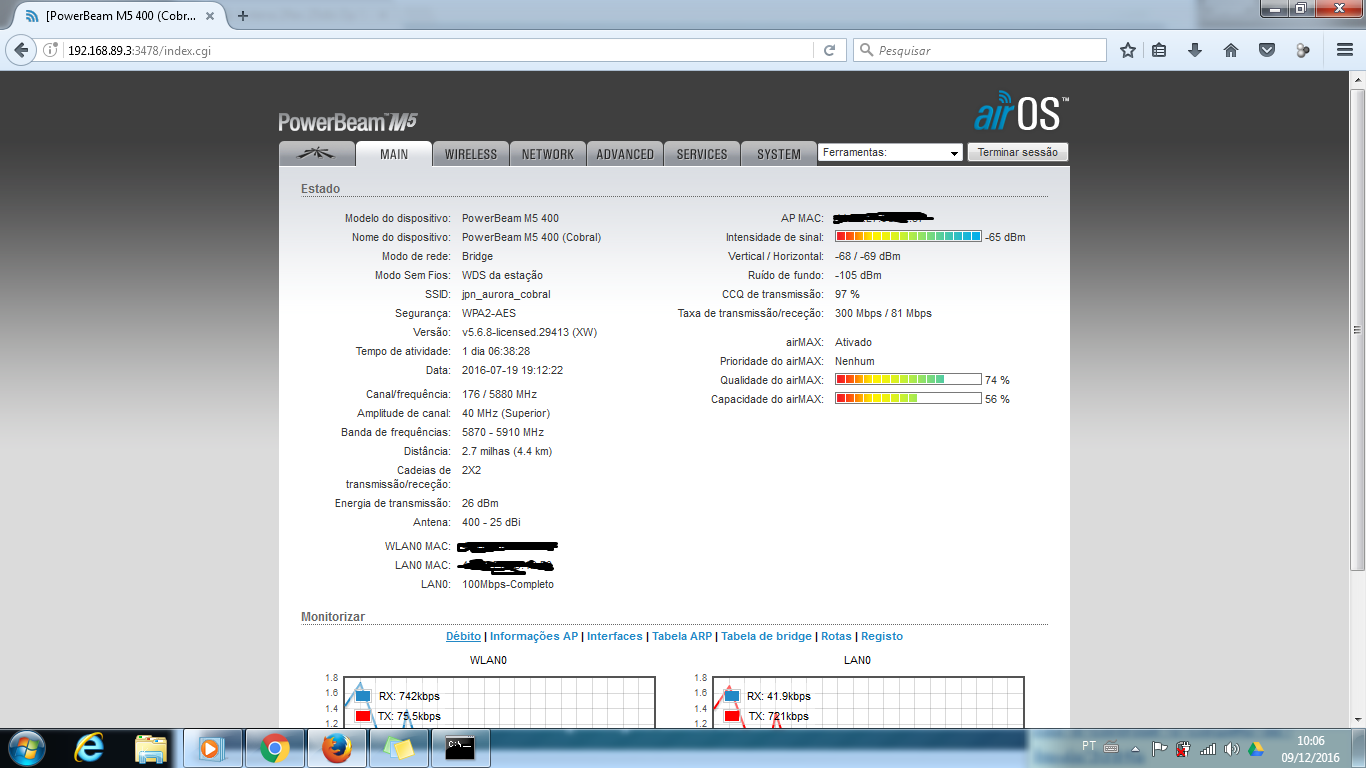This screenshot has height=768, width=1366.
Task: Go back using Firefox's back arrow
Action: [22, 50]
